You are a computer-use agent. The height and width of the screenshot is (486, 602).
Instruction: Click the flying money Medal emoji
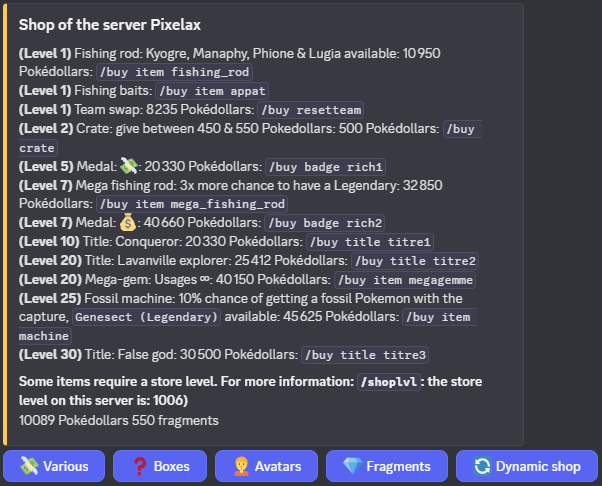(x=129, y=166)
